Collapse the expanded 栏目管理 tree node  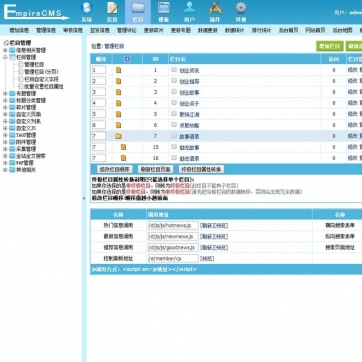click(x=5, y=57)
